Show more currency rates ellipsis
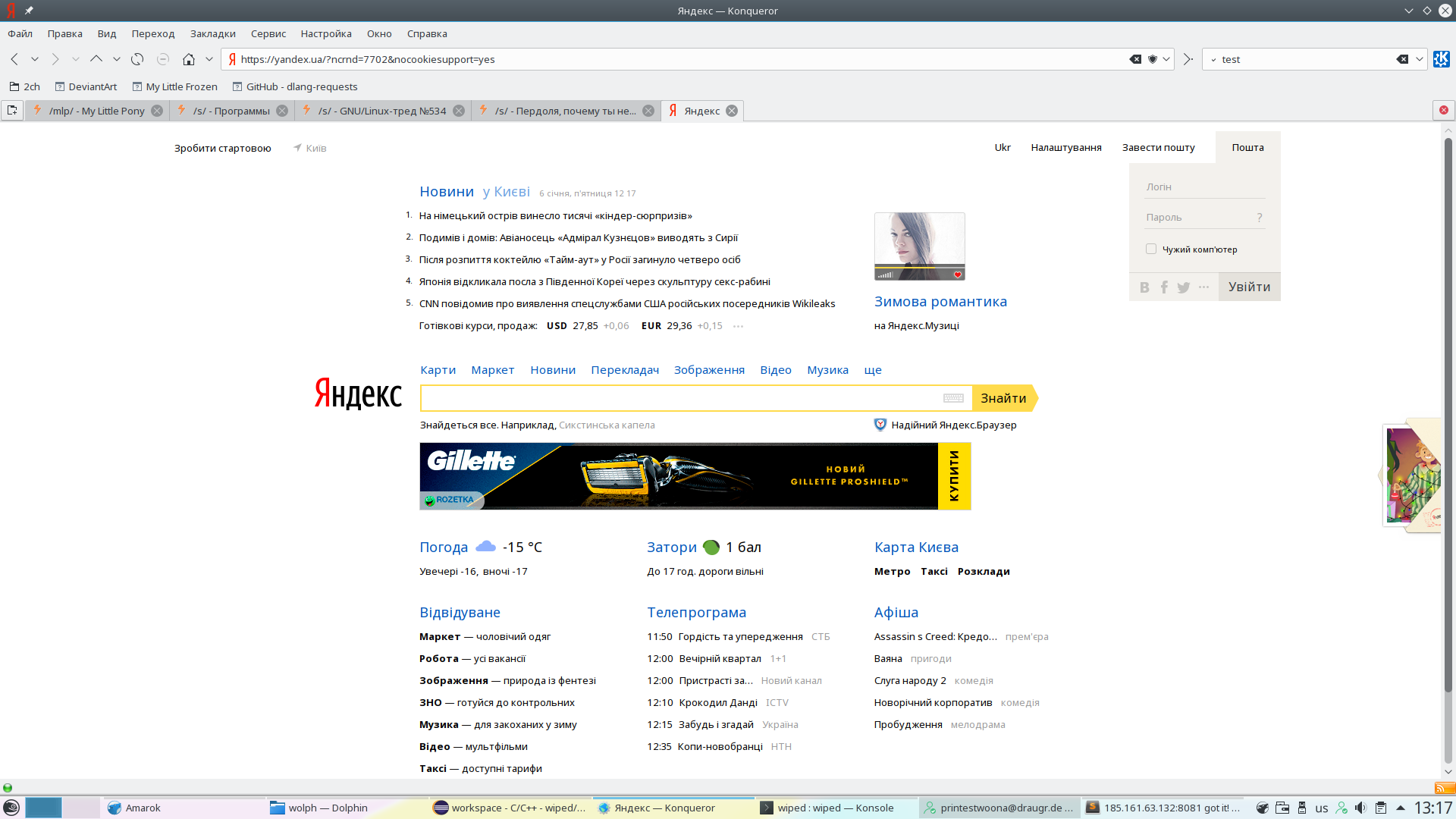The height and width of the screenshot is (819, 1456). coord(738,326)
